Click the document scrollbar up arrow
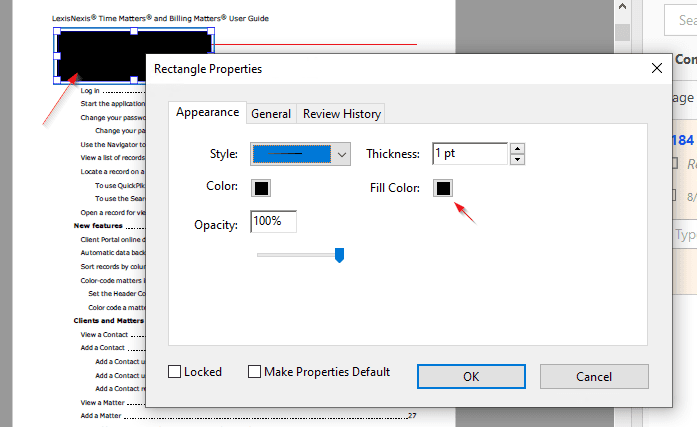697x427 pixels. [622, 6]
